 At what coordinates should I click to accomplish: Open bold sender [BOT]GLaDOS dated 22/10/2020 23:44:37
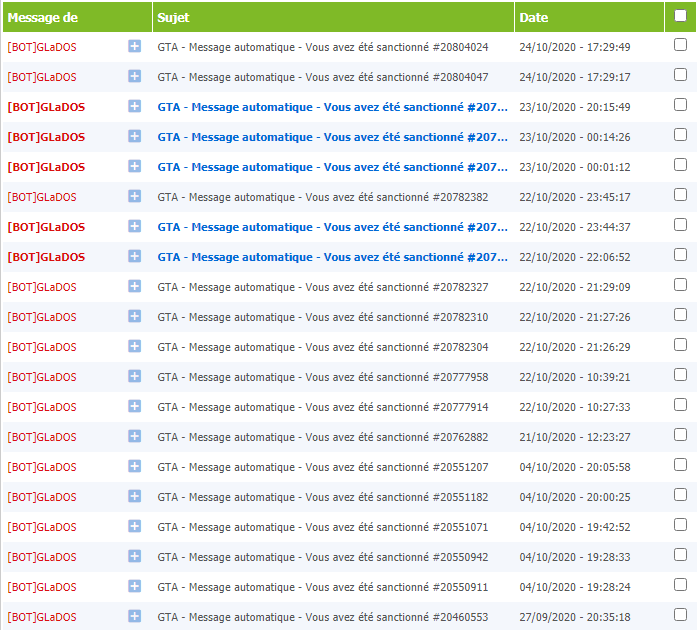click(x=46, y=227)
